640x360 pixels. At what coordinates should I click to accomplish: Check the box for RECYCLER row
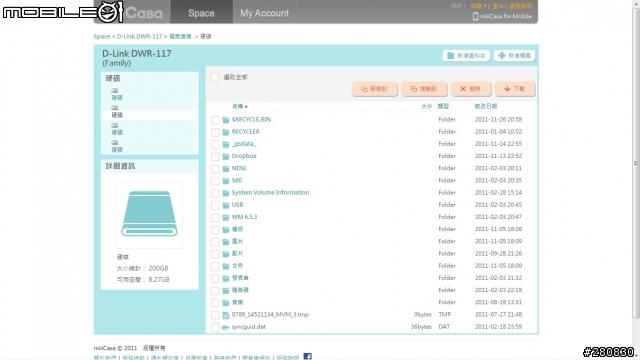click(215, 132)
